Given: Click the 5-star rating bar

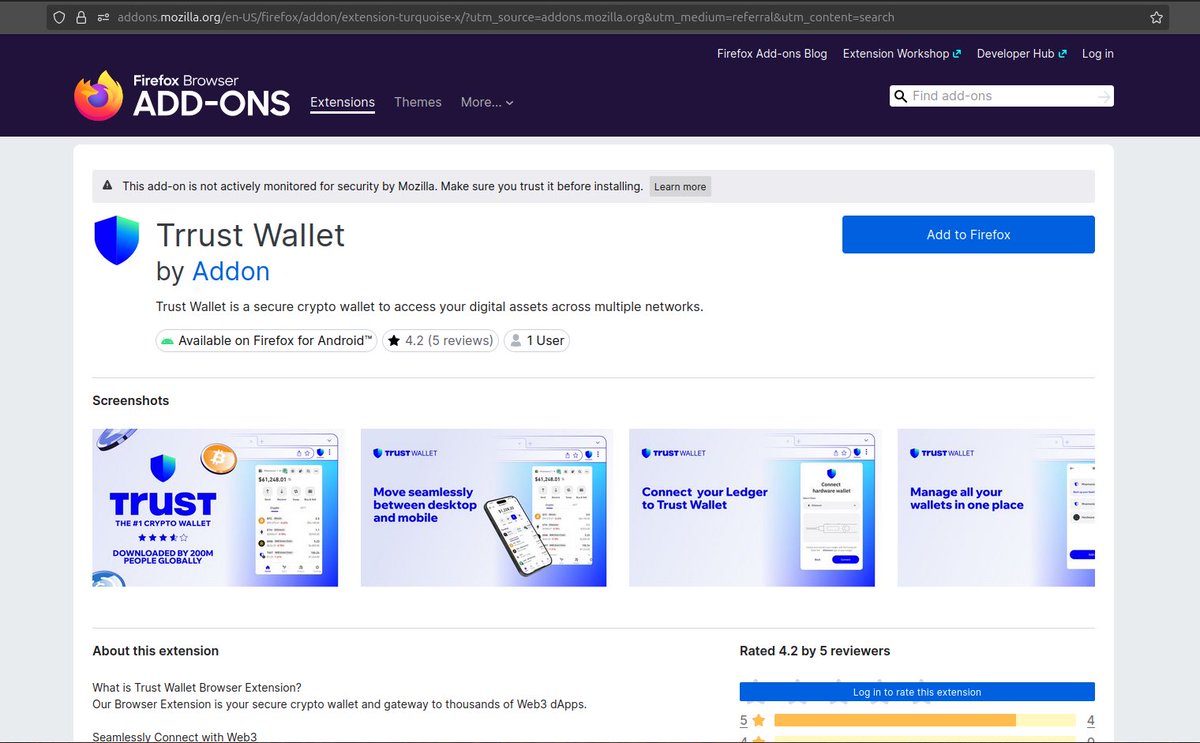Looking at the screenshot, I should click(925, 721).
